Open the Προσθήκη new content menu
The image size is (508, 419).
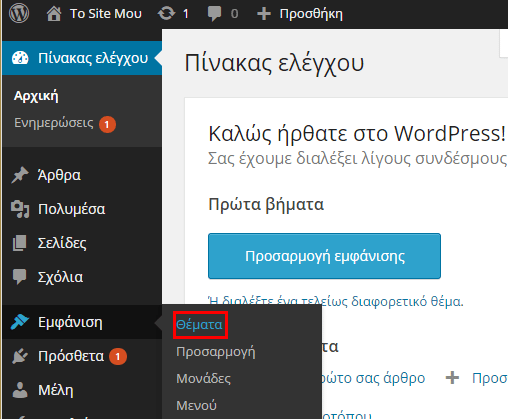(311, 14)
